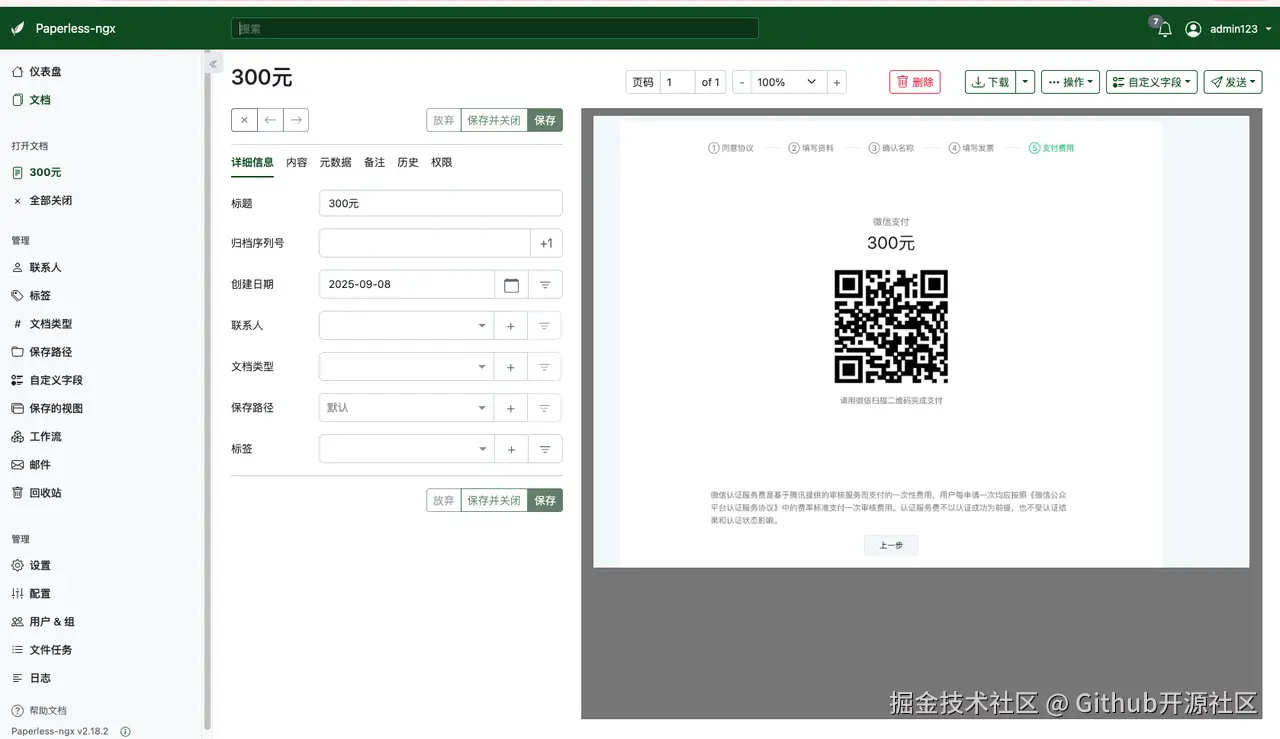Viewport: 1280px width, 739px height.
Task: Click 下载 download button
Action: (x=990, y=82)
